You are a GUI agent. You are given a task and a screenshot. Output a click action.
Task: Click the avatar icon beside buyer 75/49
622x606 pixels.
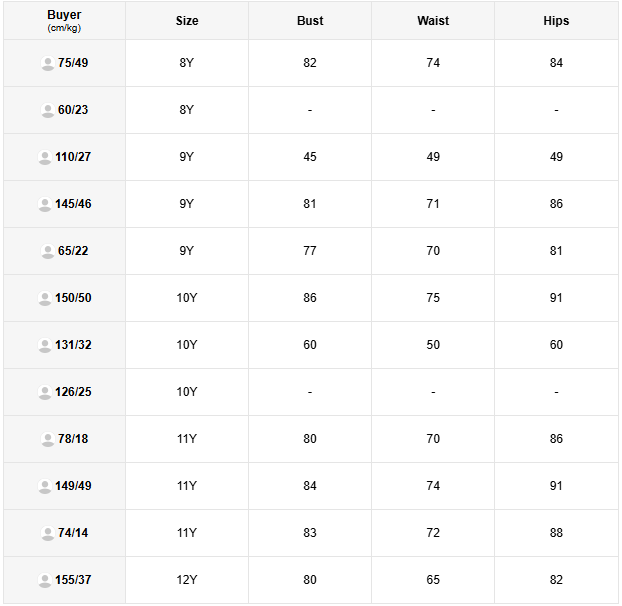tap(47, 64)
